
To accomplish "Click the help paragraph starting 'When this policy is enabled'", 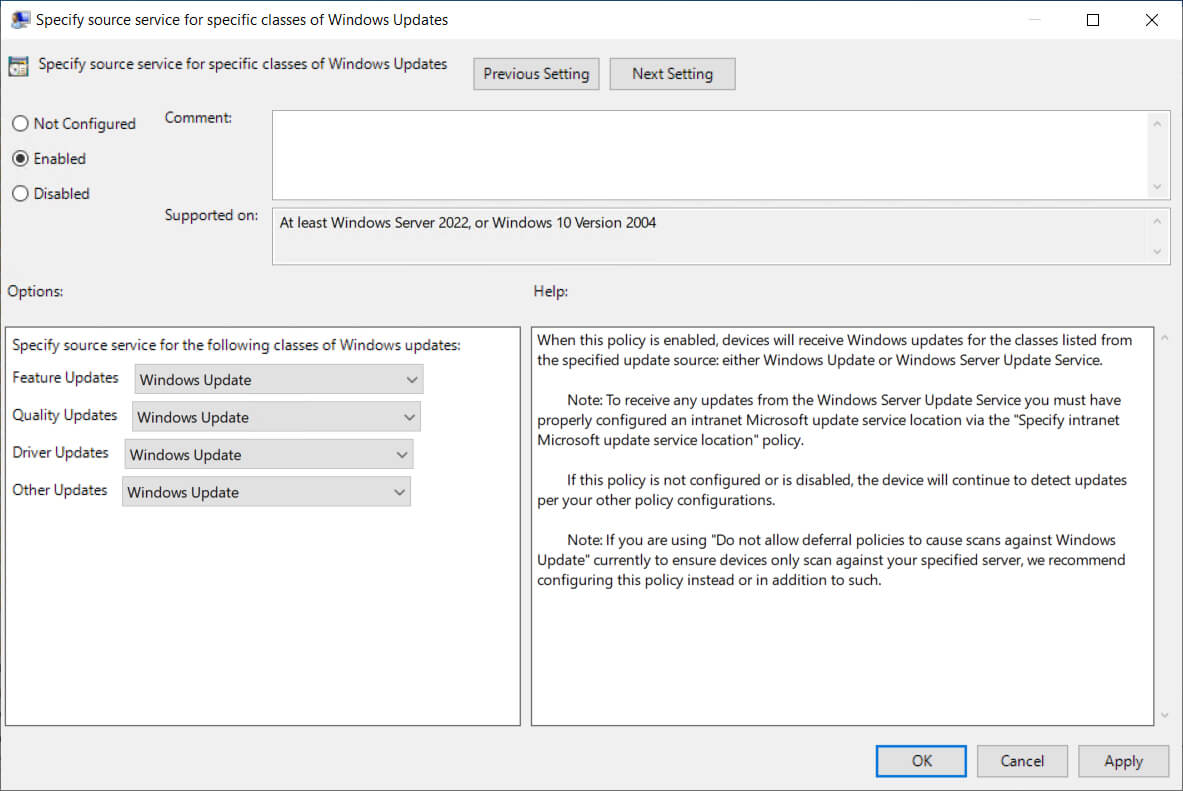I will pyautogui.click(x=834, y=350).
